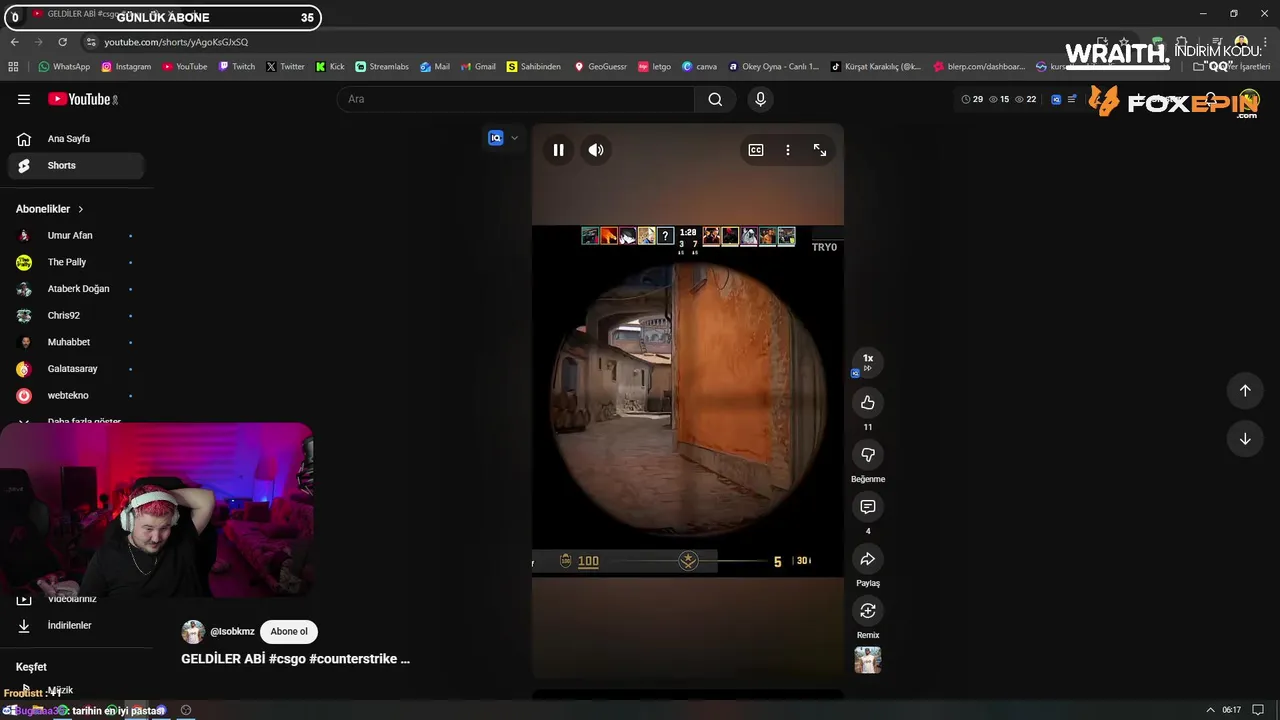Open the Gmail bookmark
The image size is (1280, 720).
pos(478,67)
